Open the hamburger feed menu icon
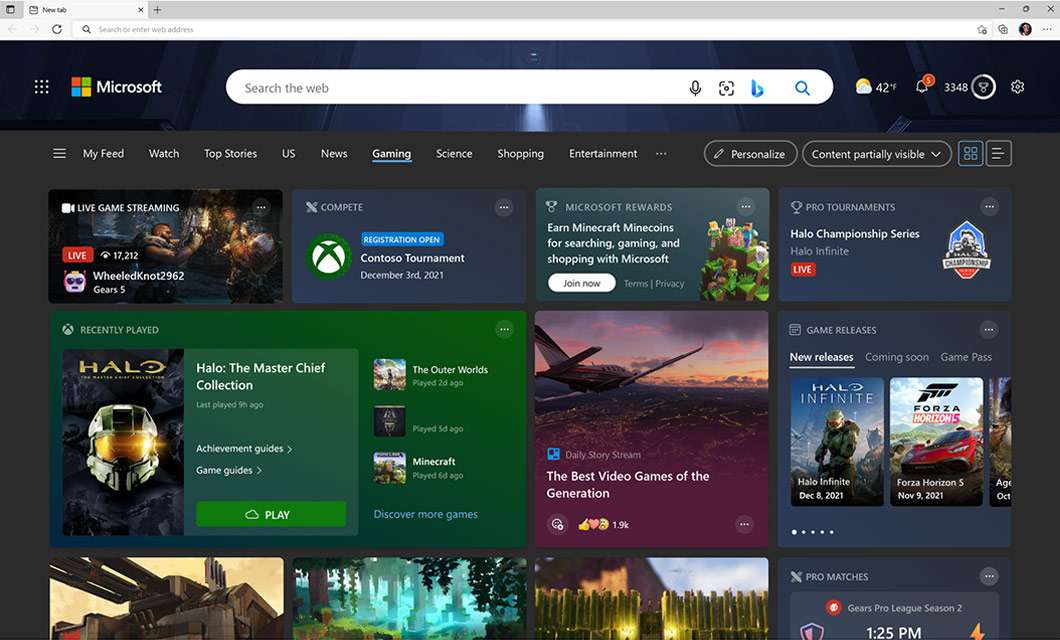 58,153
